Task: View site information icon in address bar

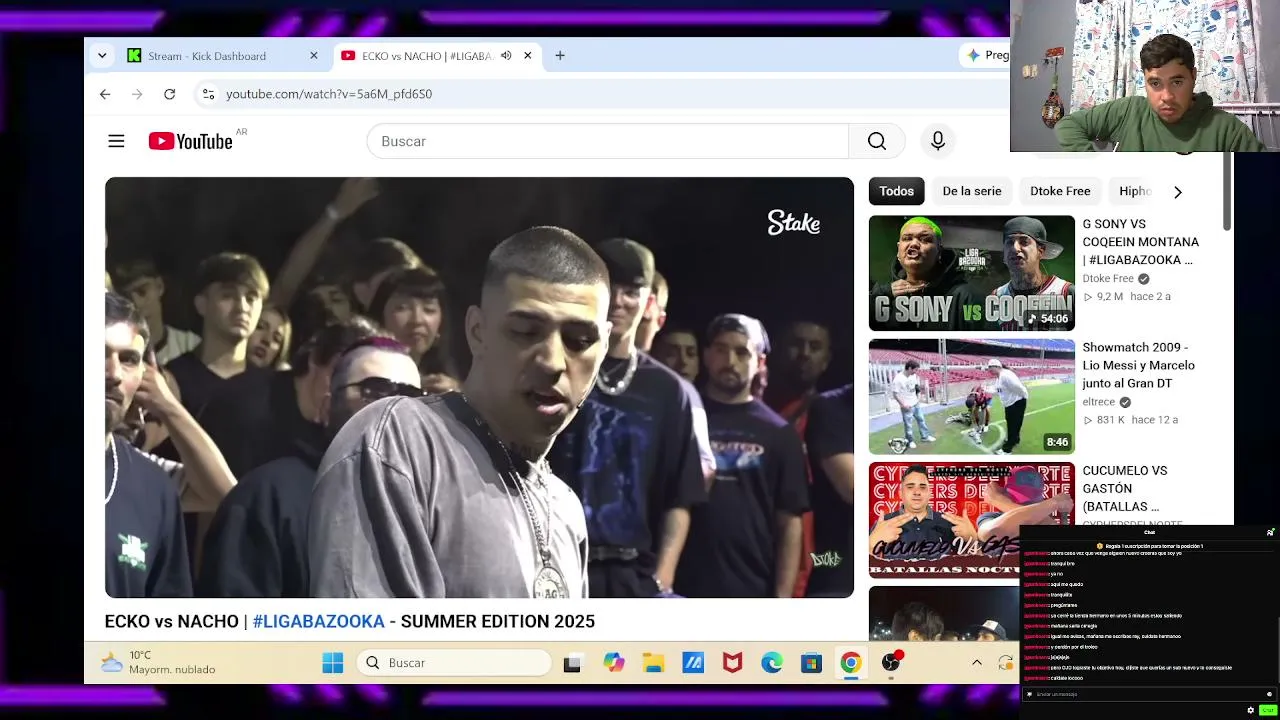Action: click(x=208, y=94)
